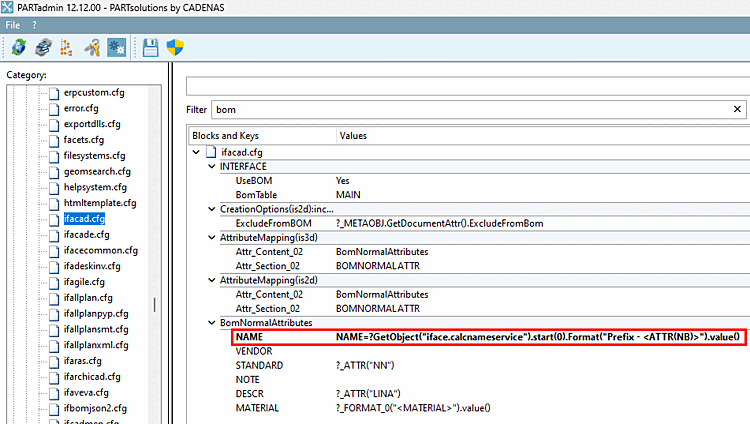This screenshot has height=424, width=750.
Task: Select the STANDARD key row
Action: pyautogui.click(x=259, y=366)
